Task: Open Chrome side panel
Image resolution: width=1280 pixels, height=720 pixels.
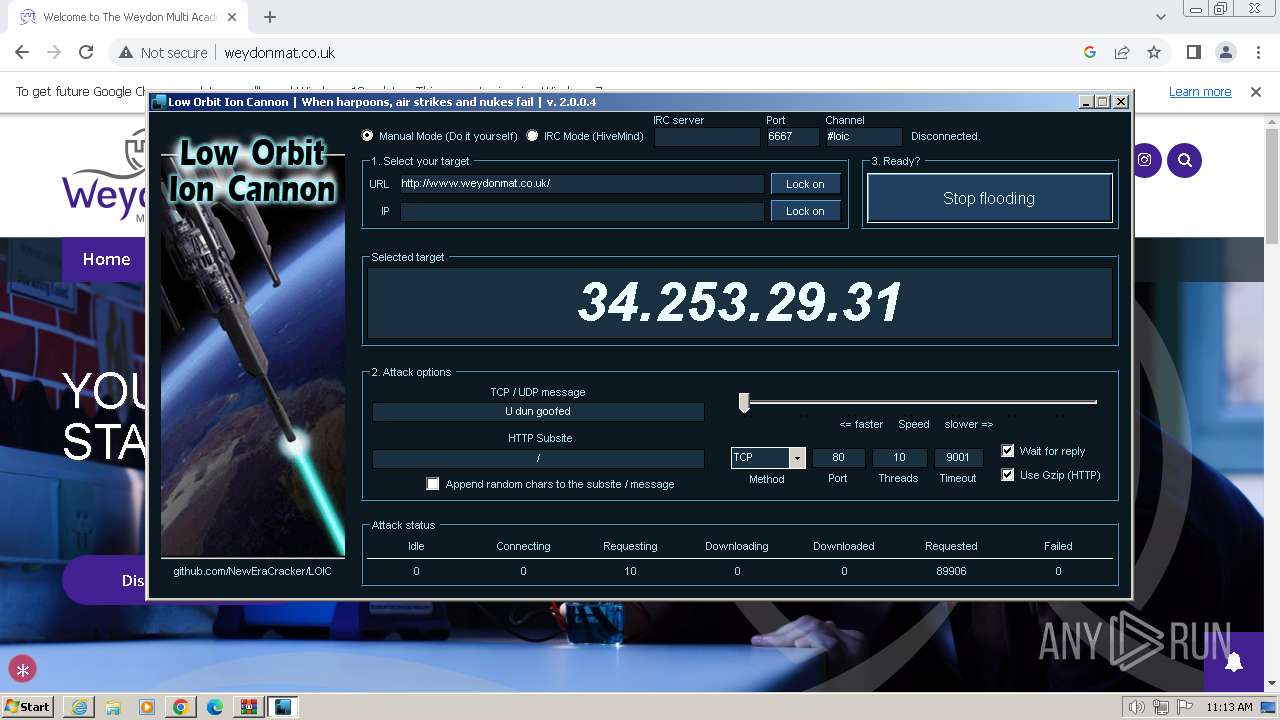Action: (1194, 53)
